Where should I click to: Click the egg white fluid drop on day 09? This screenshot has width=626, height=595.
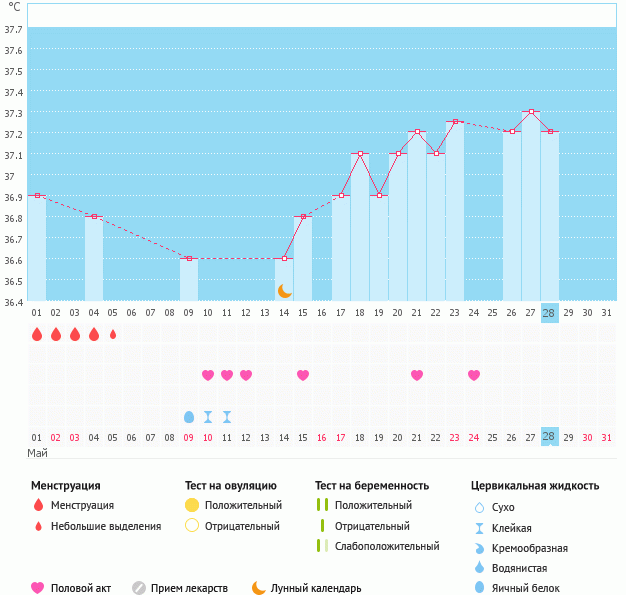189,417
